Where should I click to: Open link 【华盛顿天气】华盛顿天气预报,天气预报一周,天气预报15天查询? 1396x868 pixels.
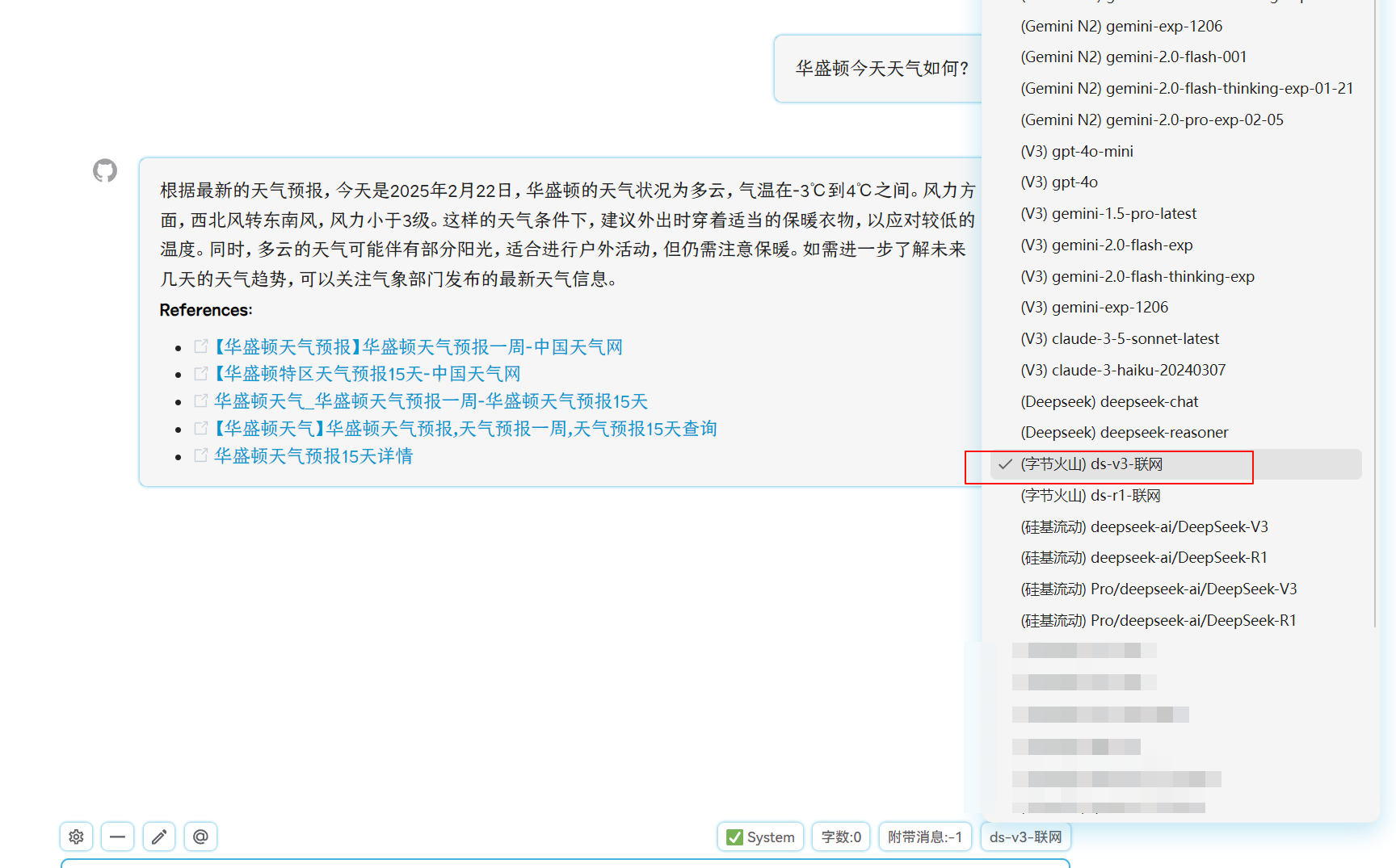click(x=465, y=428)
